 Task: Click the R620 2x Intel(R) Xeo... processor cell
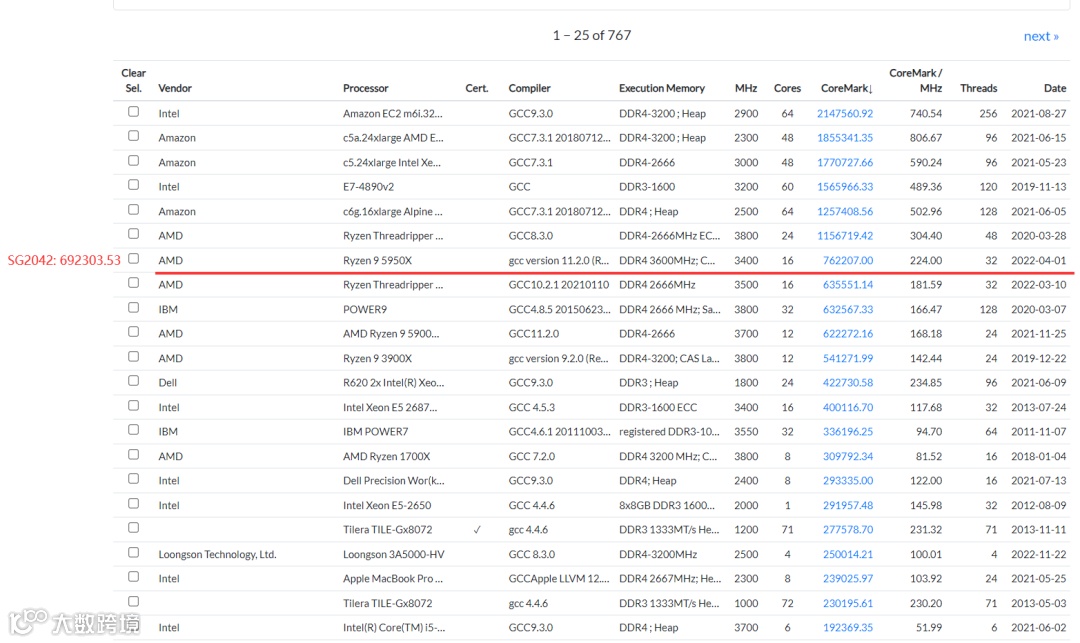pyautogui.click(x=393, y=382)
